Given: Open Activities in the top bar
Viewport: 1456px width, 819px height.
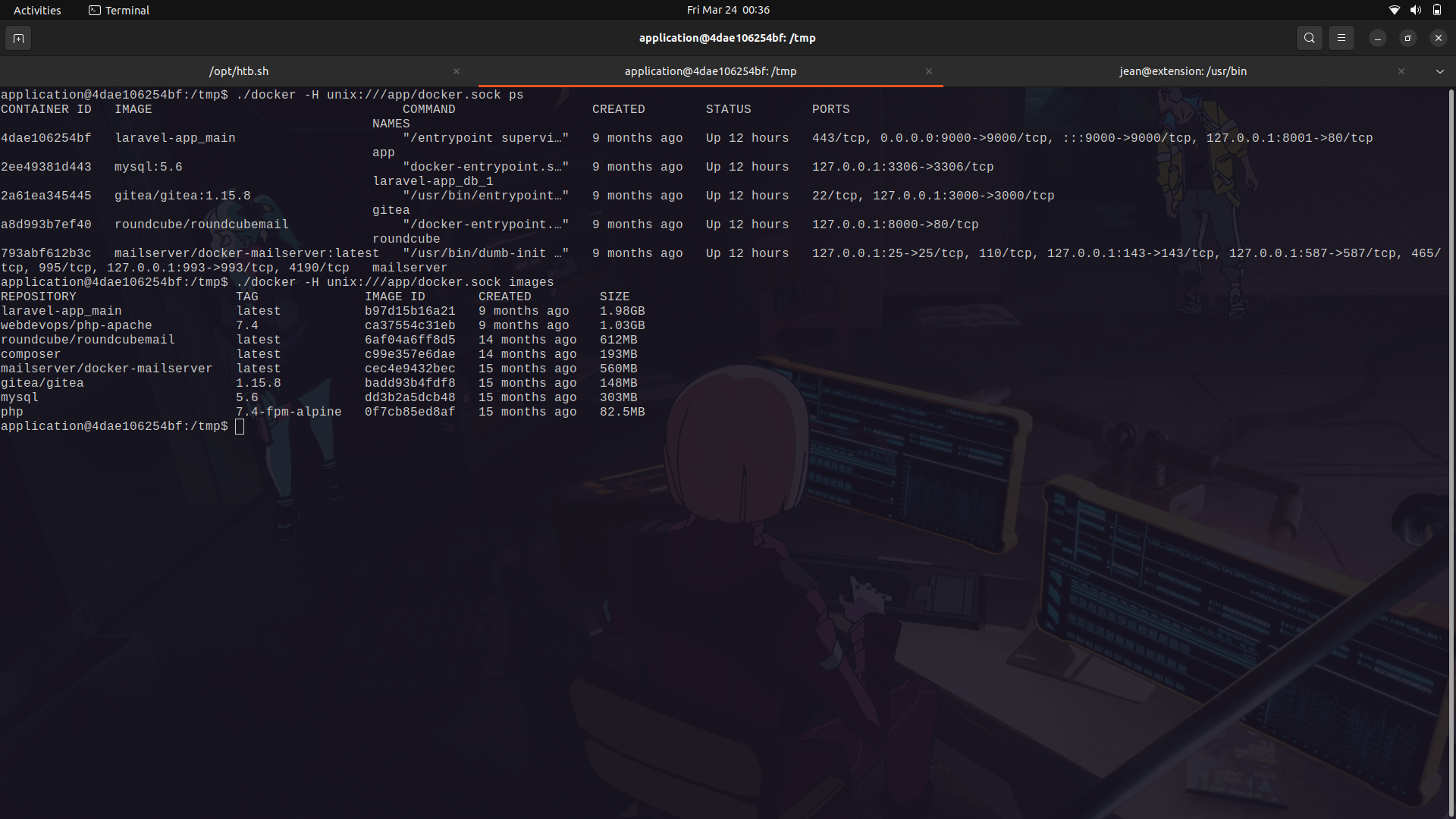Looking at the screenshot, I should [x=36, y=10].
